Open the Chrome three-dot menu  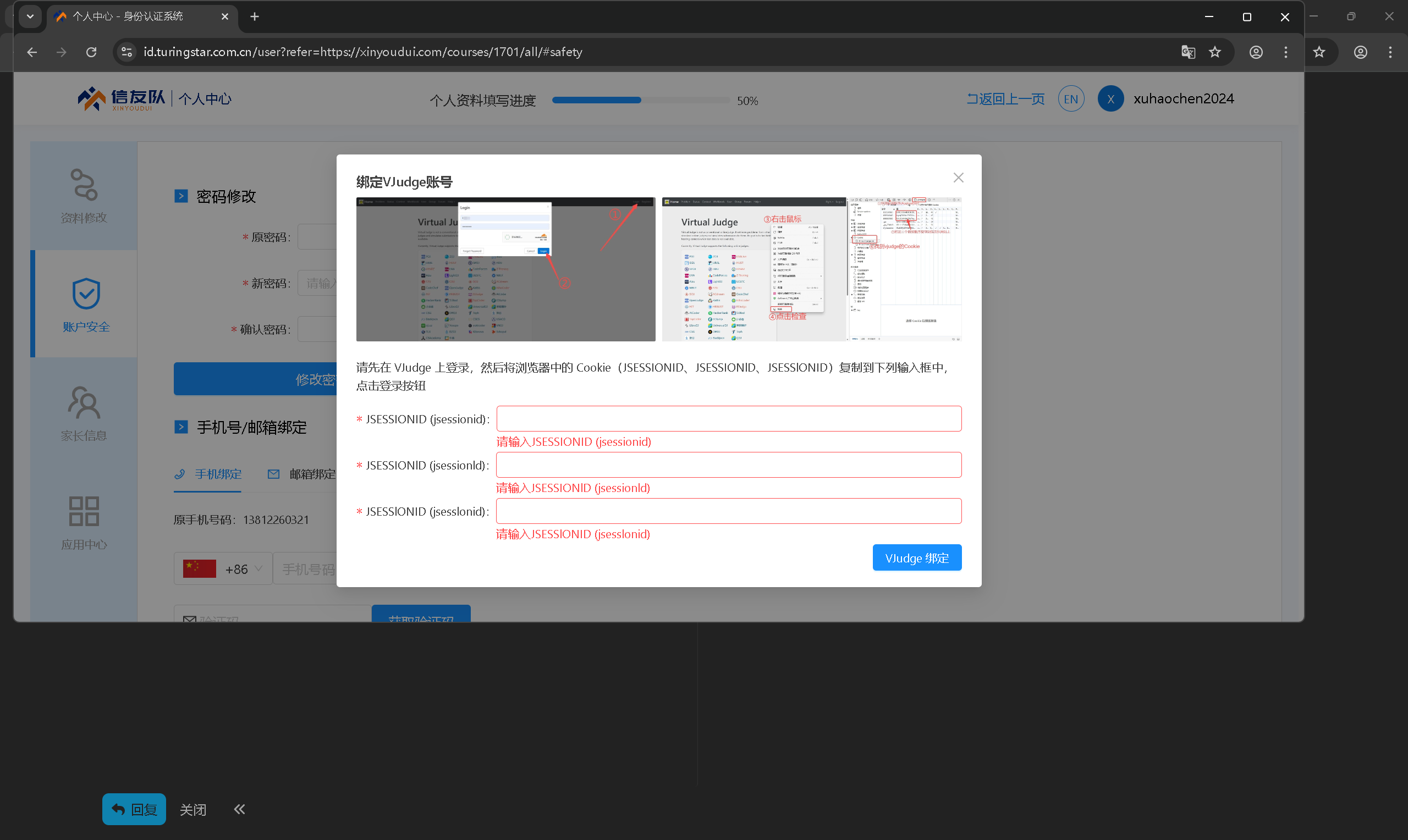[1286, 52]
